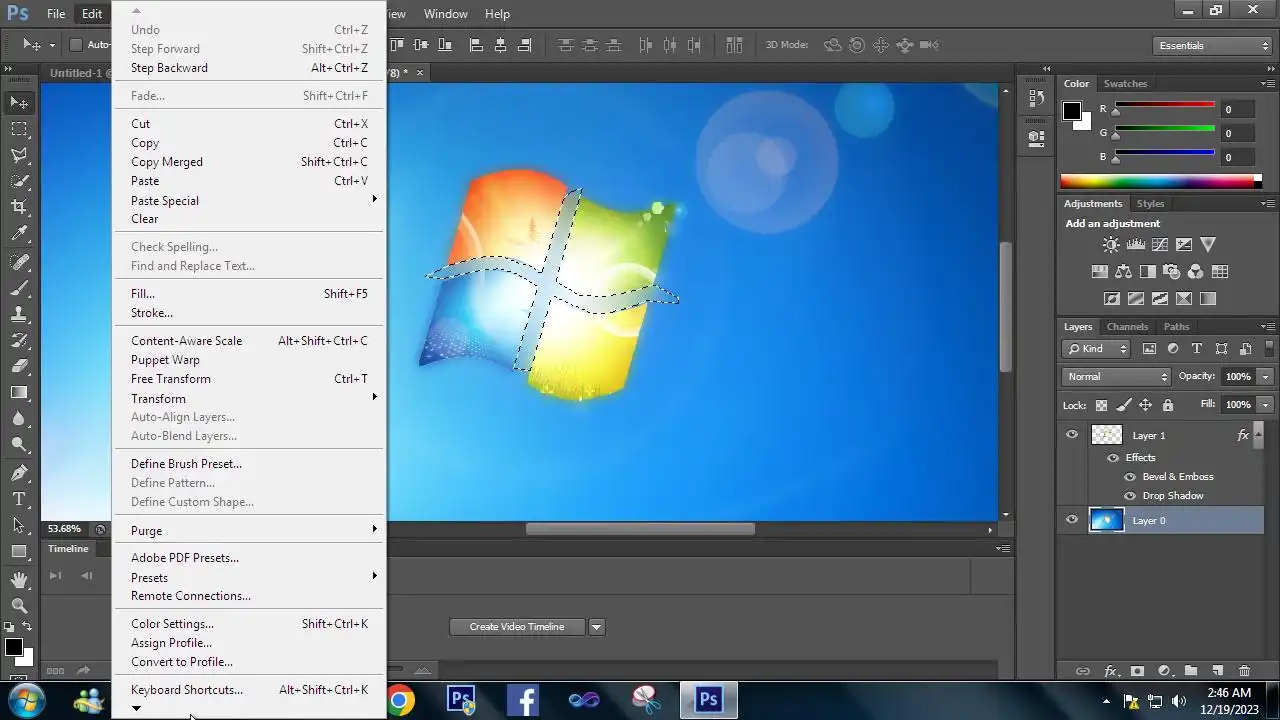Click the delete layer trash icon
1280x720 pixels.
(1244, 671)
